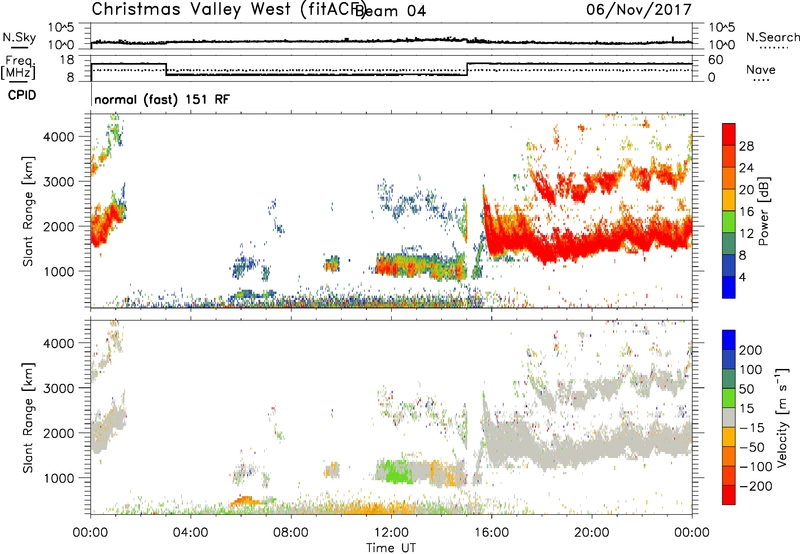Click the blue segment of the Power color bar
800x554 pixels.
coord(729,287)
